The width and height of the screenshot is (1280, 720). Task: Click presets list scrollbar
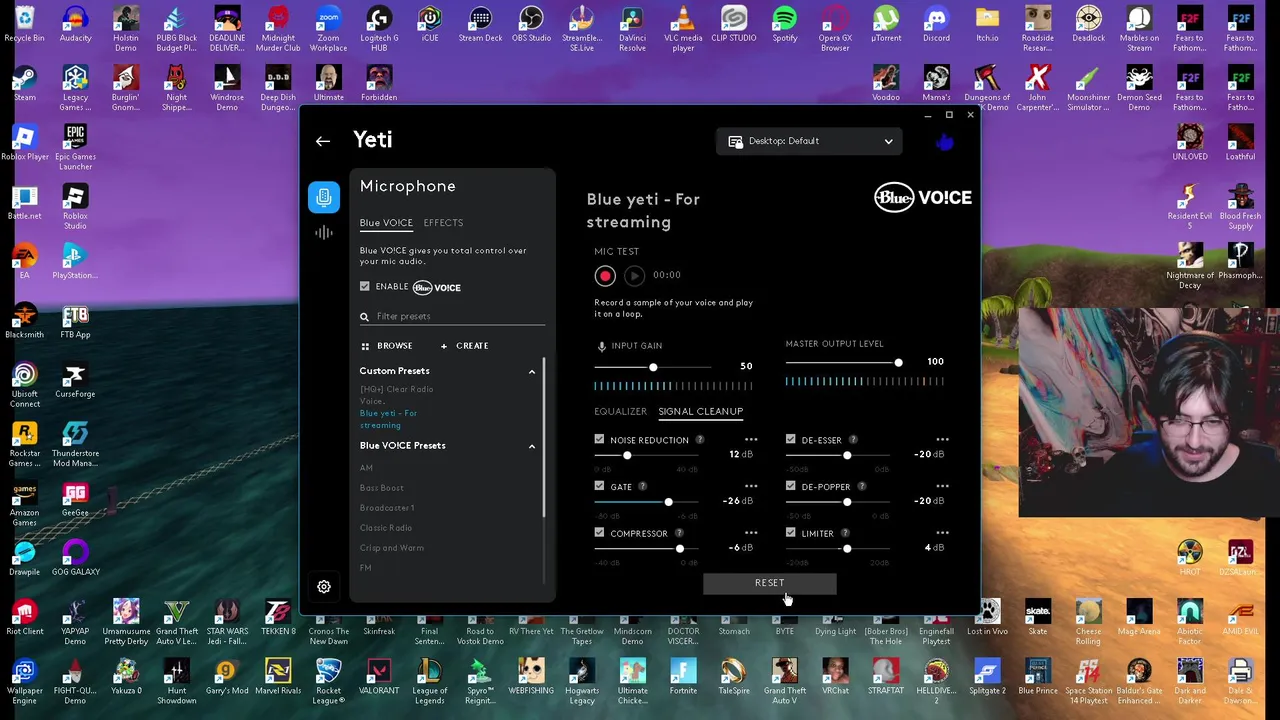tap(545, 436)
